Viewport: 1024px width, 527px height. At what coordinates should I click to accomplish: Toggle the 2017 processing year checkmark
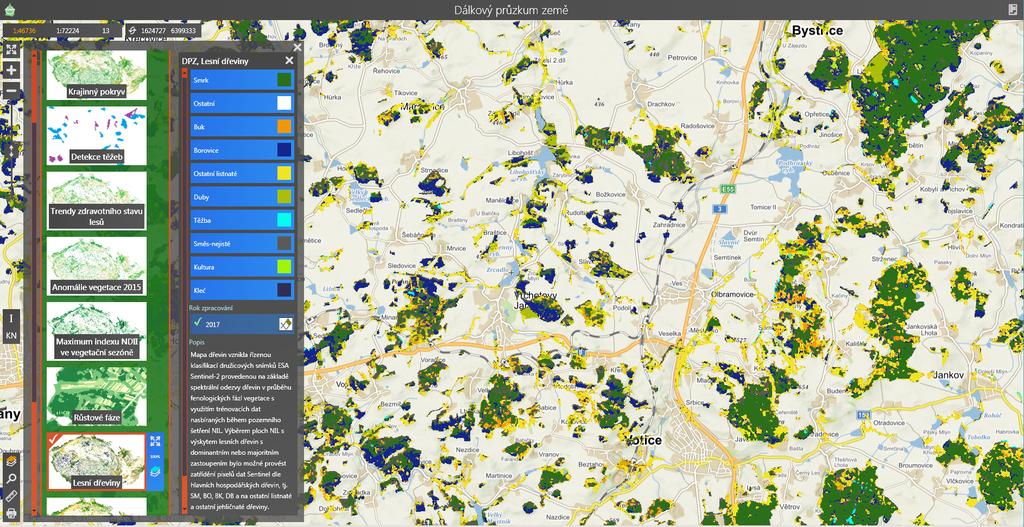(197, 322)
